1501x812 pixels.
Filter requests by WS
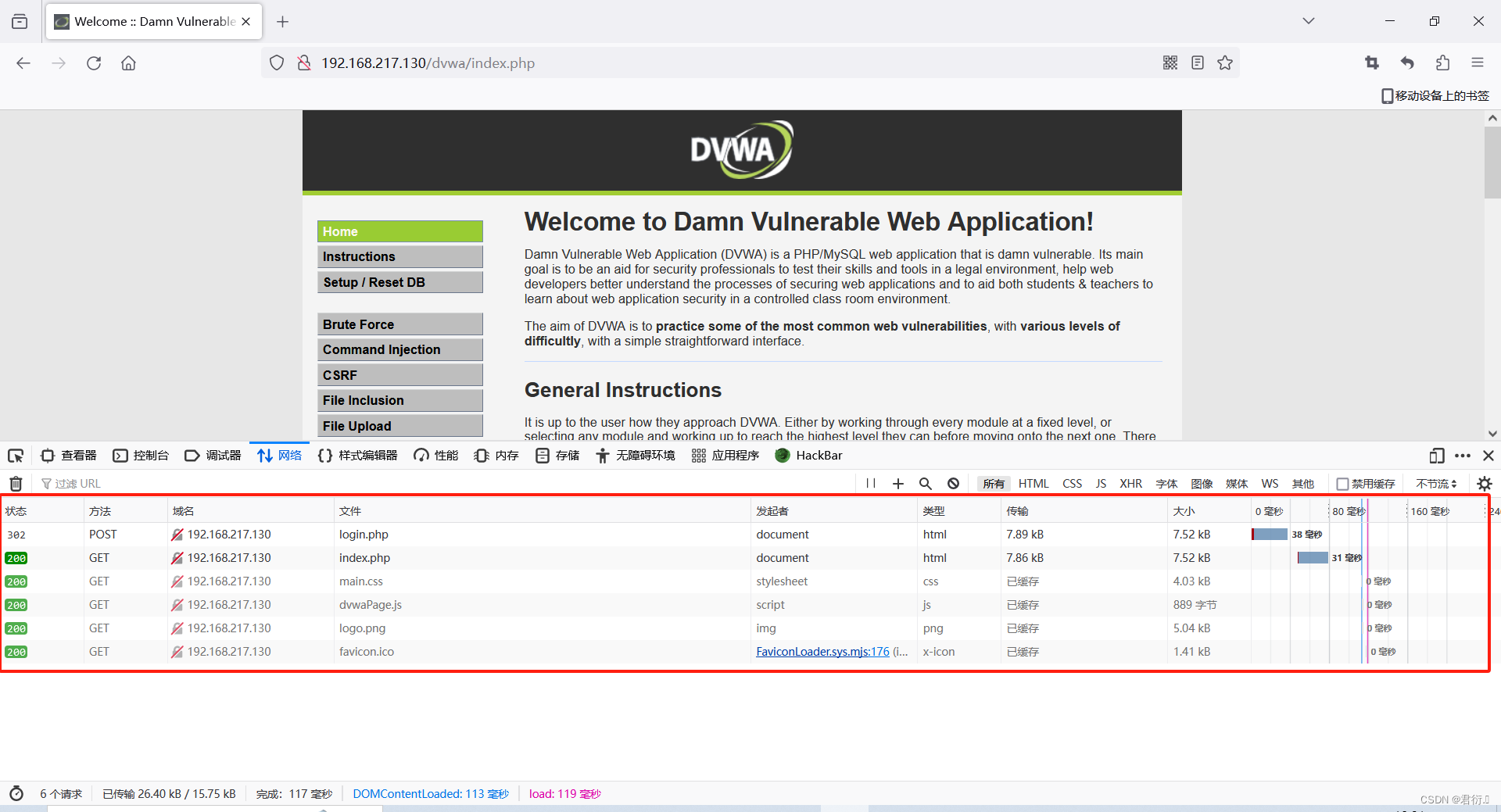coord(1270,484)
